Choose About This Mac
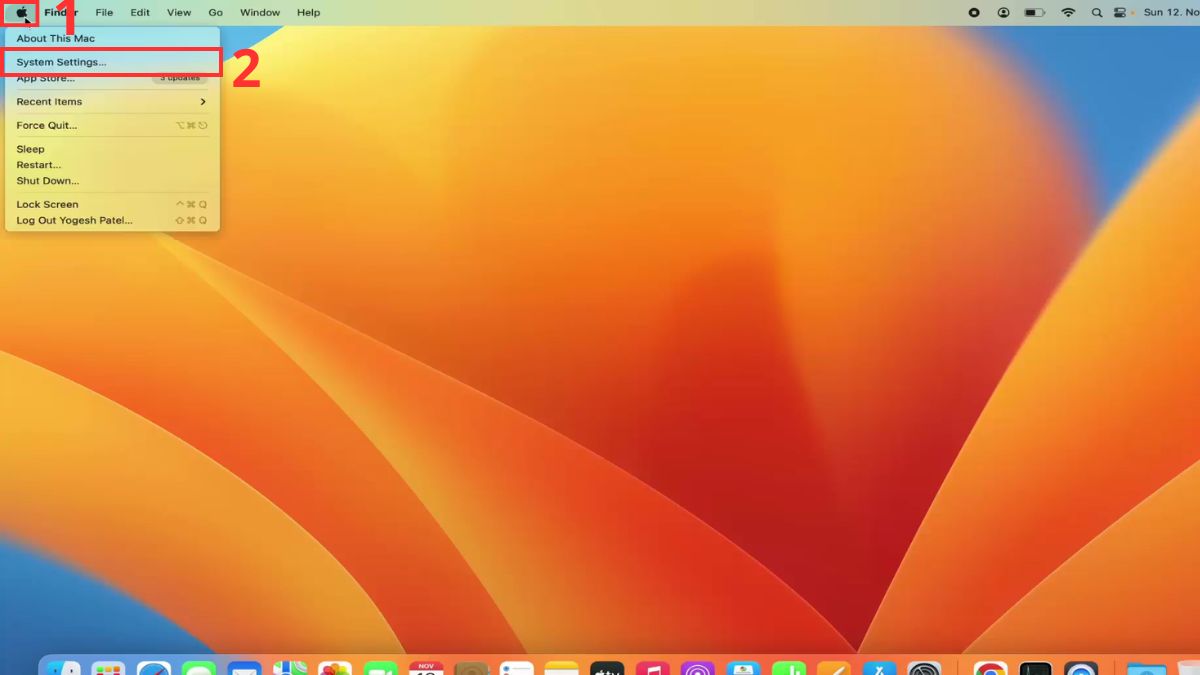Viewport: 1200px width, 675px height. pos(56,38)
